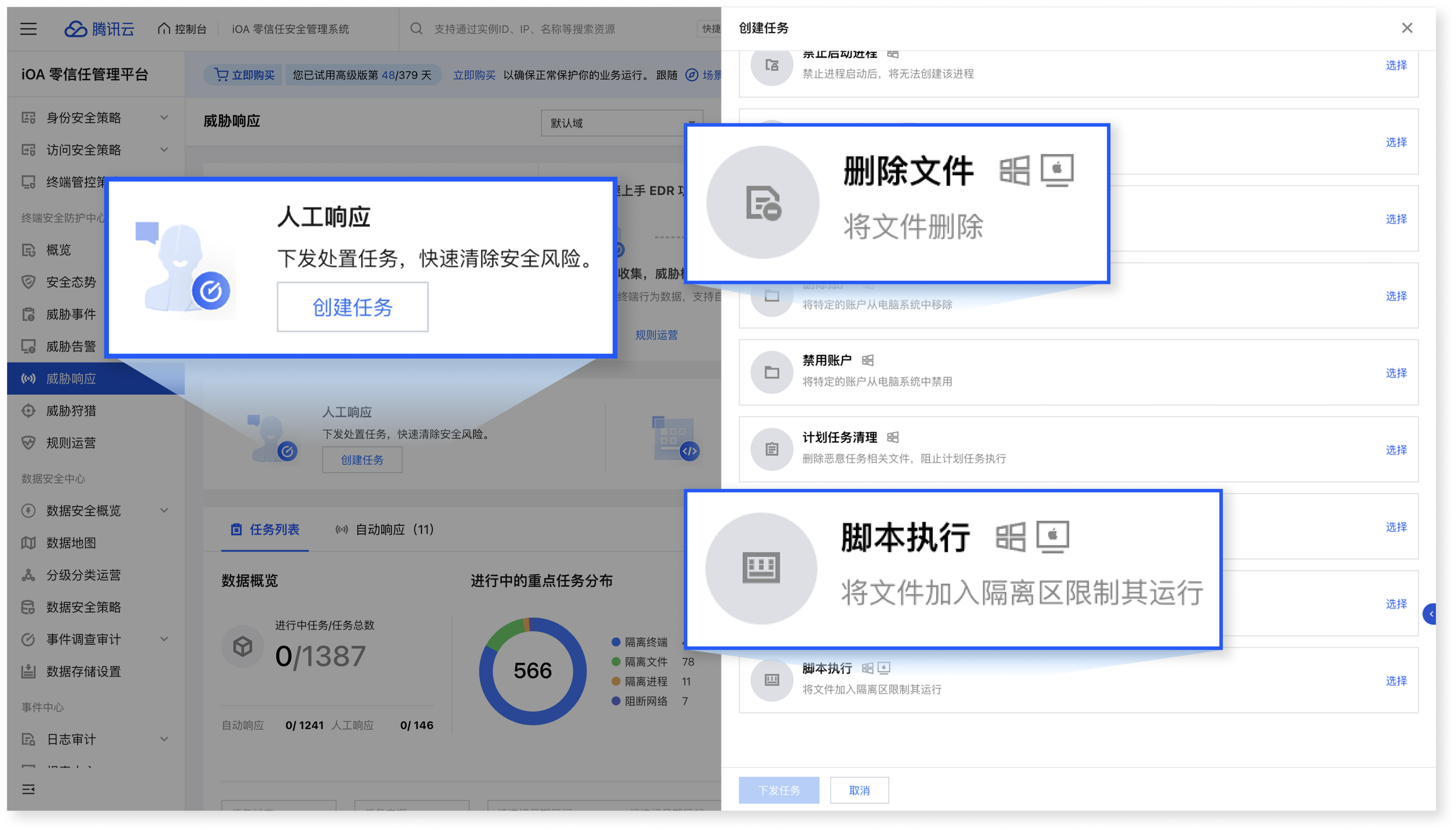This screenshot has width=1456, height=831.
Task: Select the 分级分类运营 sidebar icon
Action: pos(28,575)
